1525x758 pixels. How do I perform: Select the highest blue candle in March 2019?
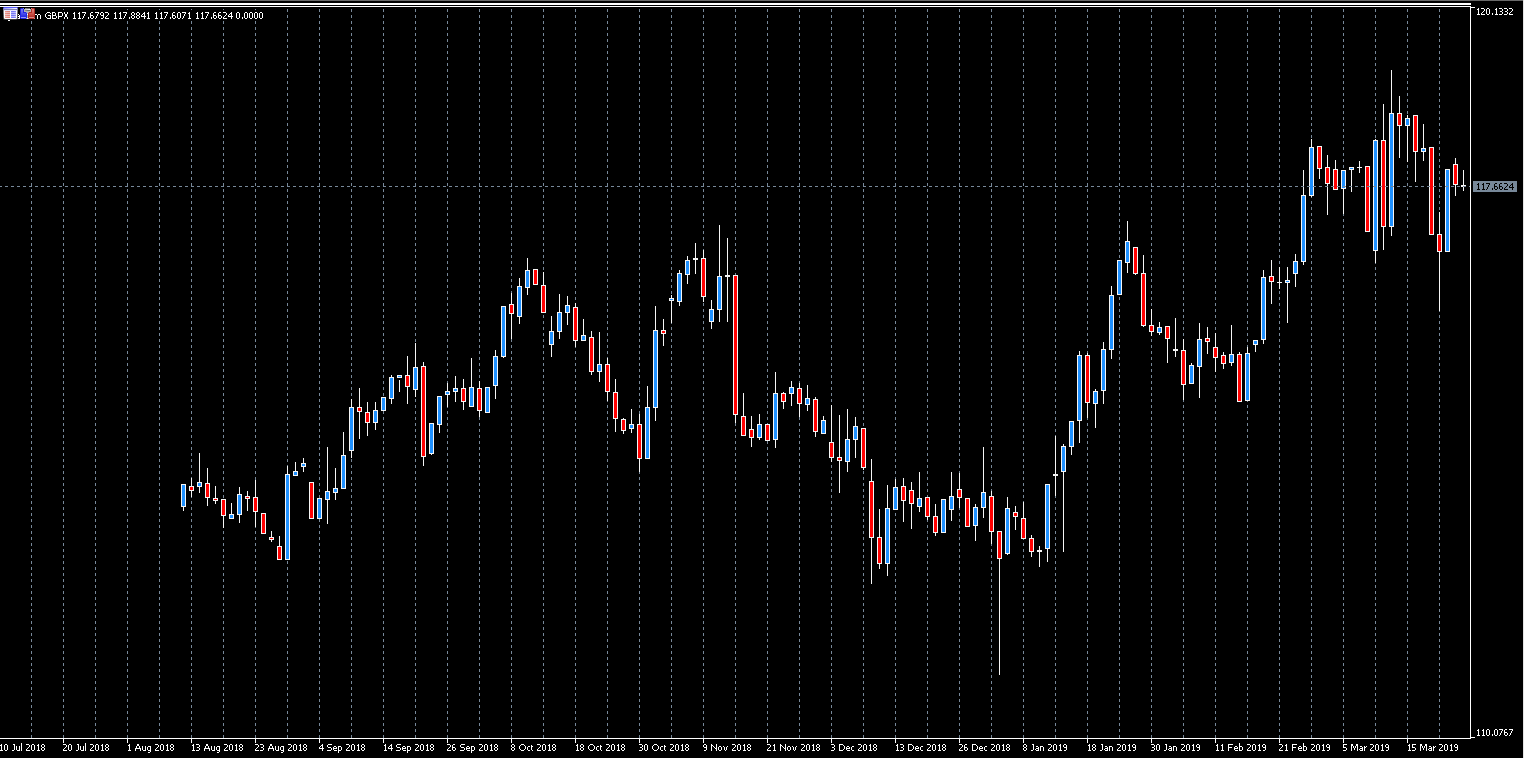1391,170
